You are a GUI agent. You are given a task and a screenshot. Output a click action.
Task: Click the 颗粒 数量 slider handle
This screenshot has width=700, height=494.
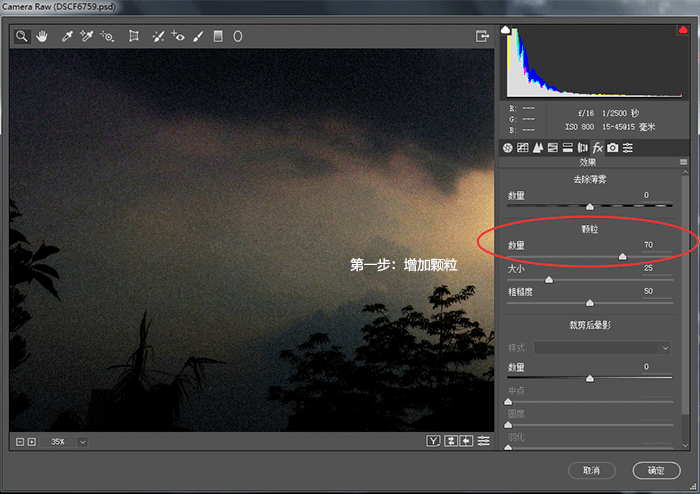coord(622,257)
